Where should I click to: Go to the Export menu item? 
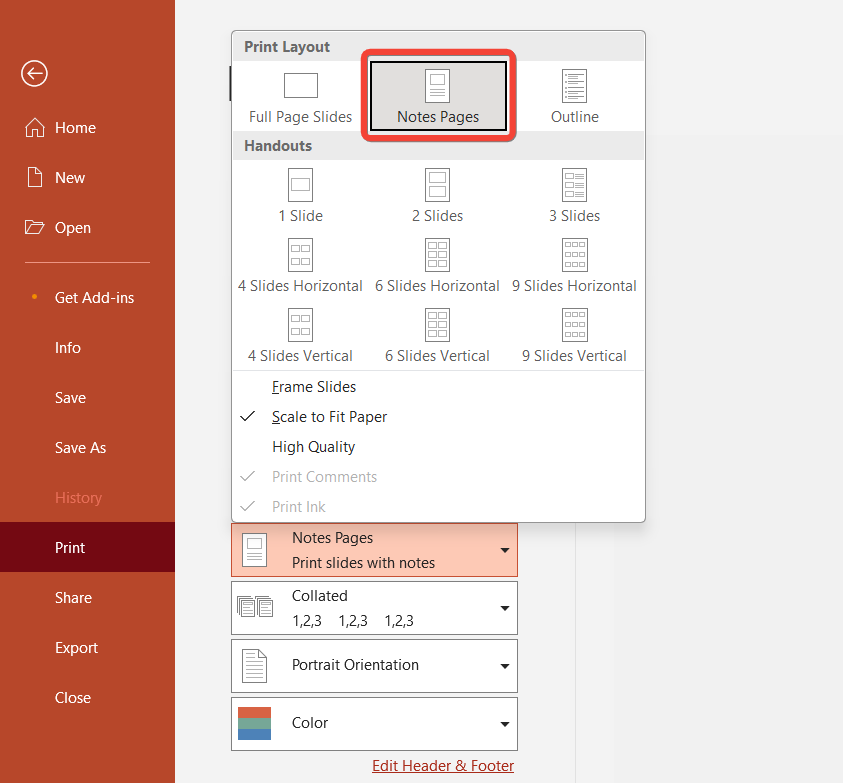(x=76, y=648)
